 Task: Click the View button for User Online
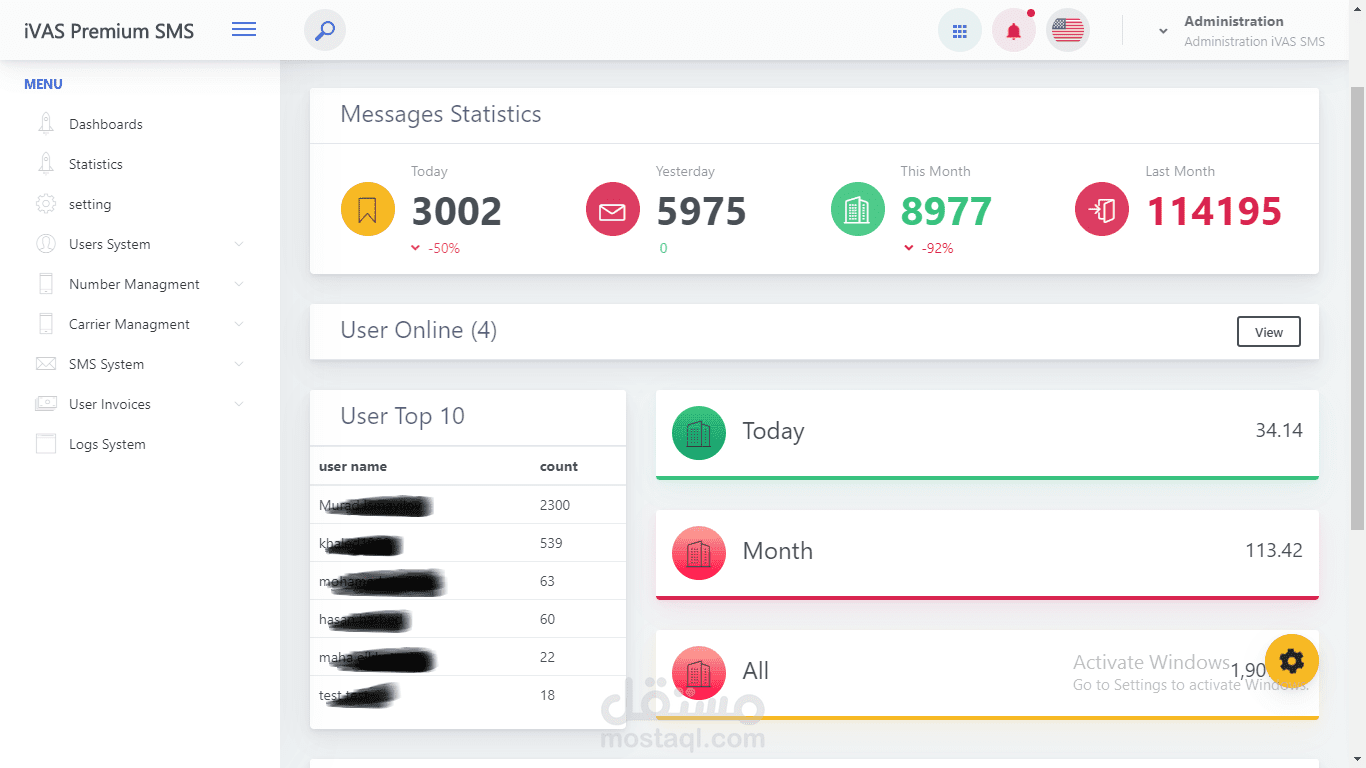pyautogui.click(x=1269, y=332)
